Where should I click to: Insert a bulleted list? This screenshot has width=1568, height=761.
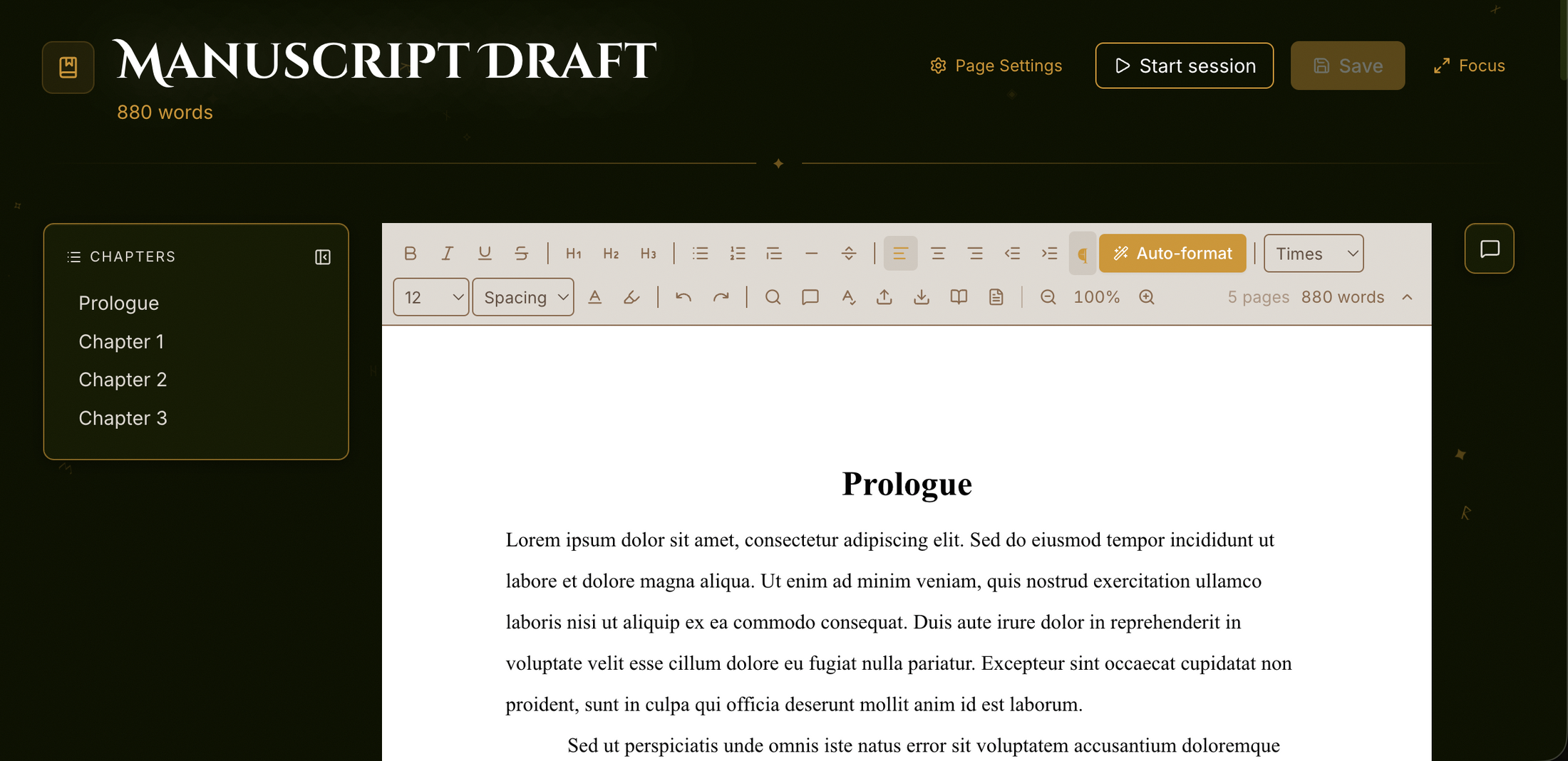click(x=701, y=254)
